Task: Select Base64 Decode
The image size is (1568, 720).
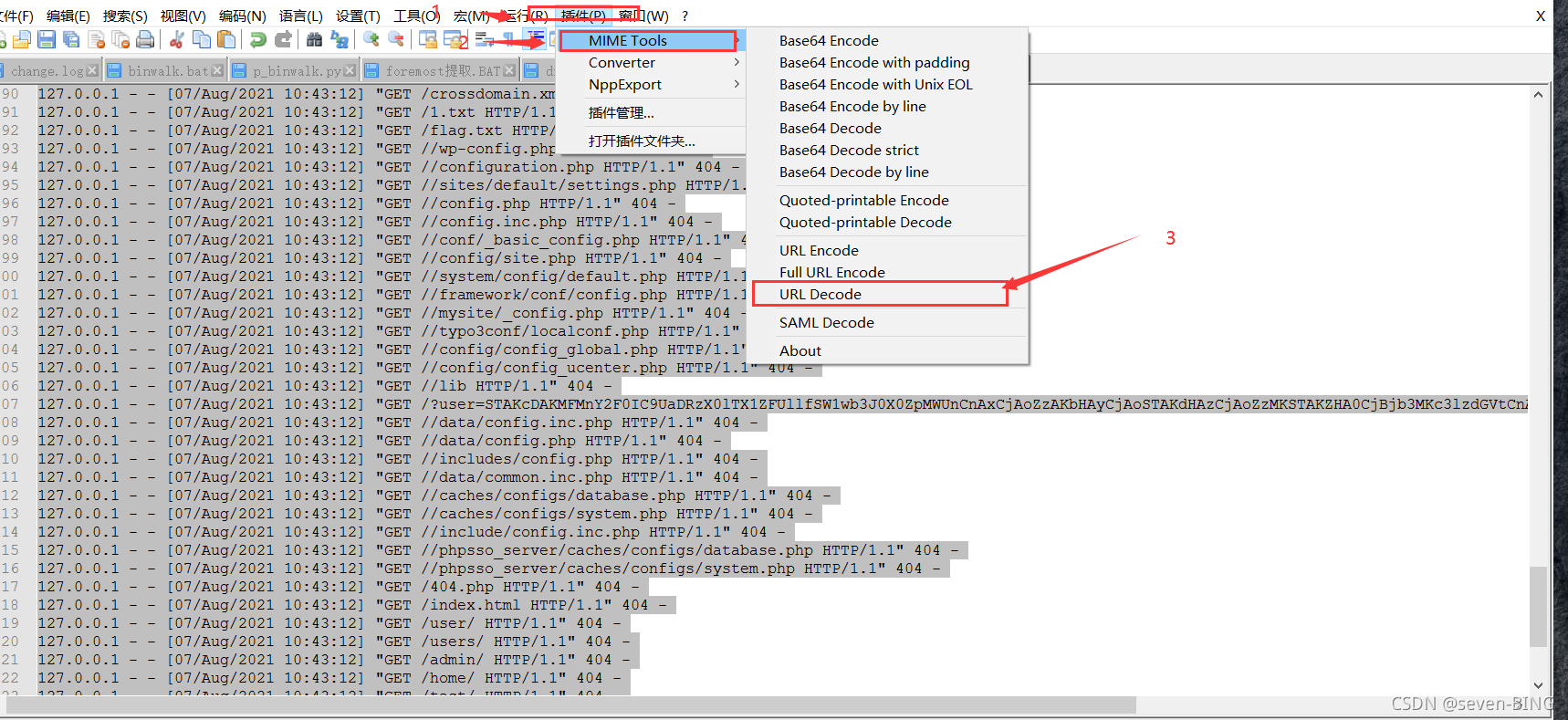Action: coord(887,128)
